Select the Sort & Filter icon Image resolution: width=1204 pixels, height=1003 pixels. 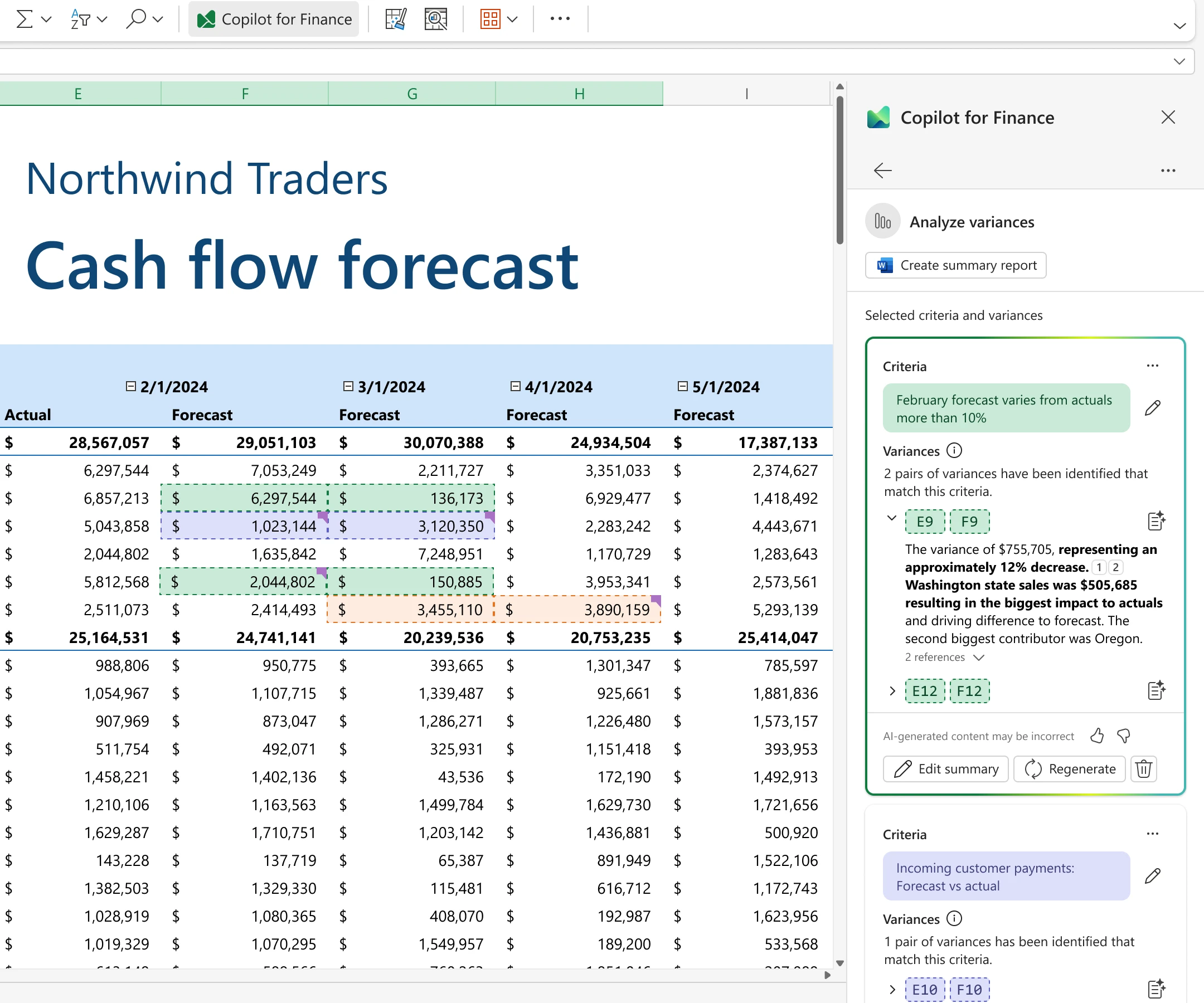tap(80, 19)
